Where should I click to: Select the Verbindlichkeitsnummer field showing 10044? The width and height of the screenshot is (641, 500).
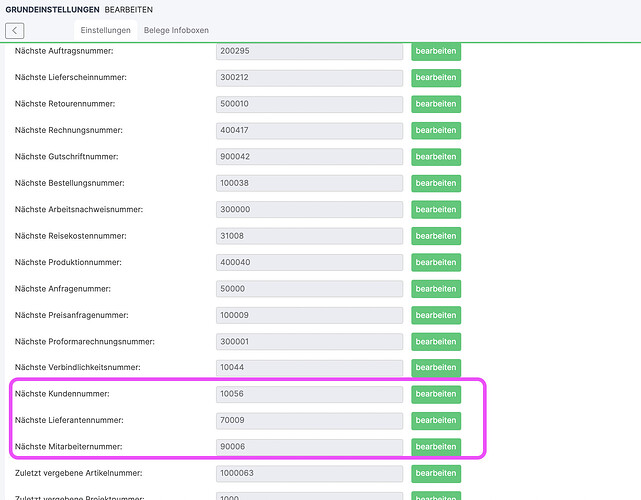click(x=309, y=368)
